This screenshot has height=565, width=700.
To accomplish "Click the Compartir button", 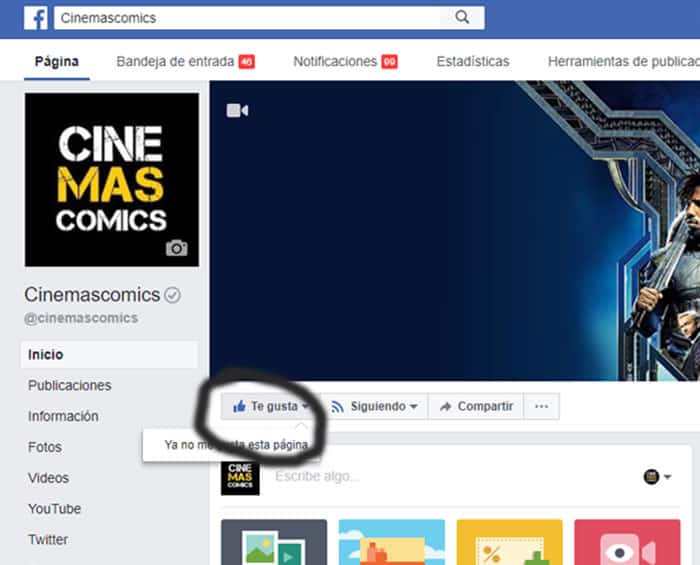I will [476, 407].
